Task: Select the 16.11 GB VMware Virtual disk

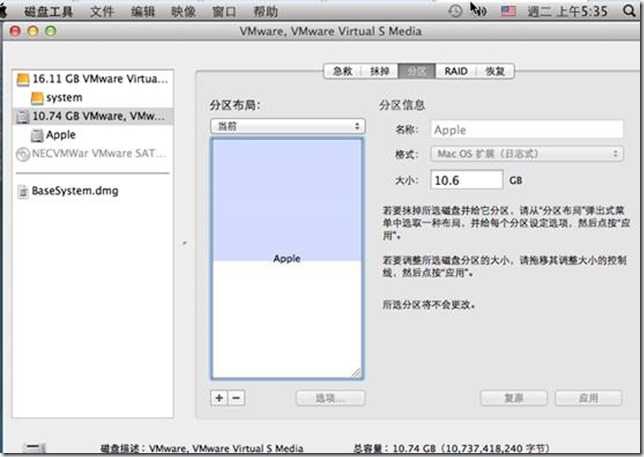Action: click(x=93, y=78)
